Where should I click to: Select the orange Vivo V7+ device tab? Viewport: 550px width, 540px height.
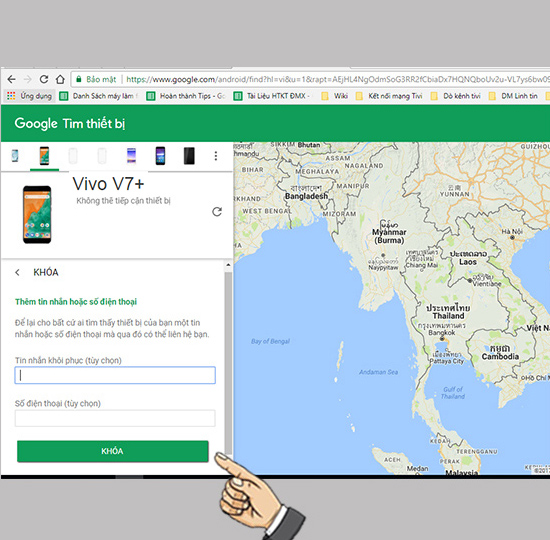pos(44,156)
